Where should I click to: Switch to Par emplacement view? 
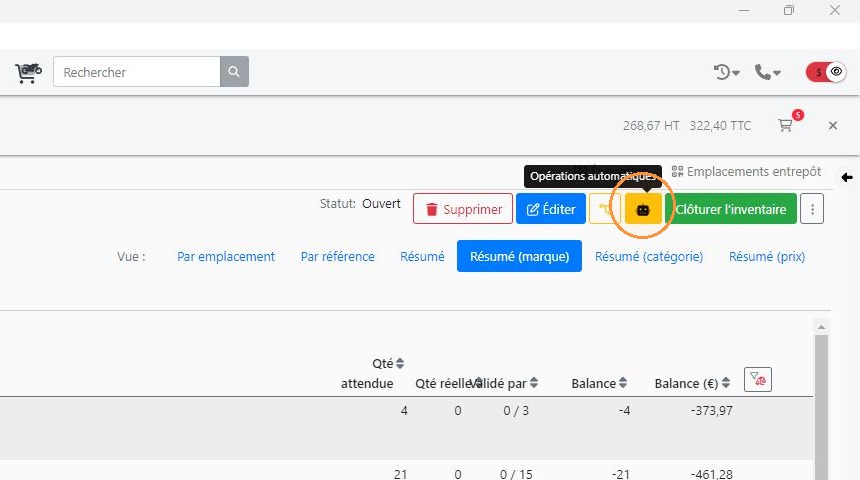(x=226, y=256)
